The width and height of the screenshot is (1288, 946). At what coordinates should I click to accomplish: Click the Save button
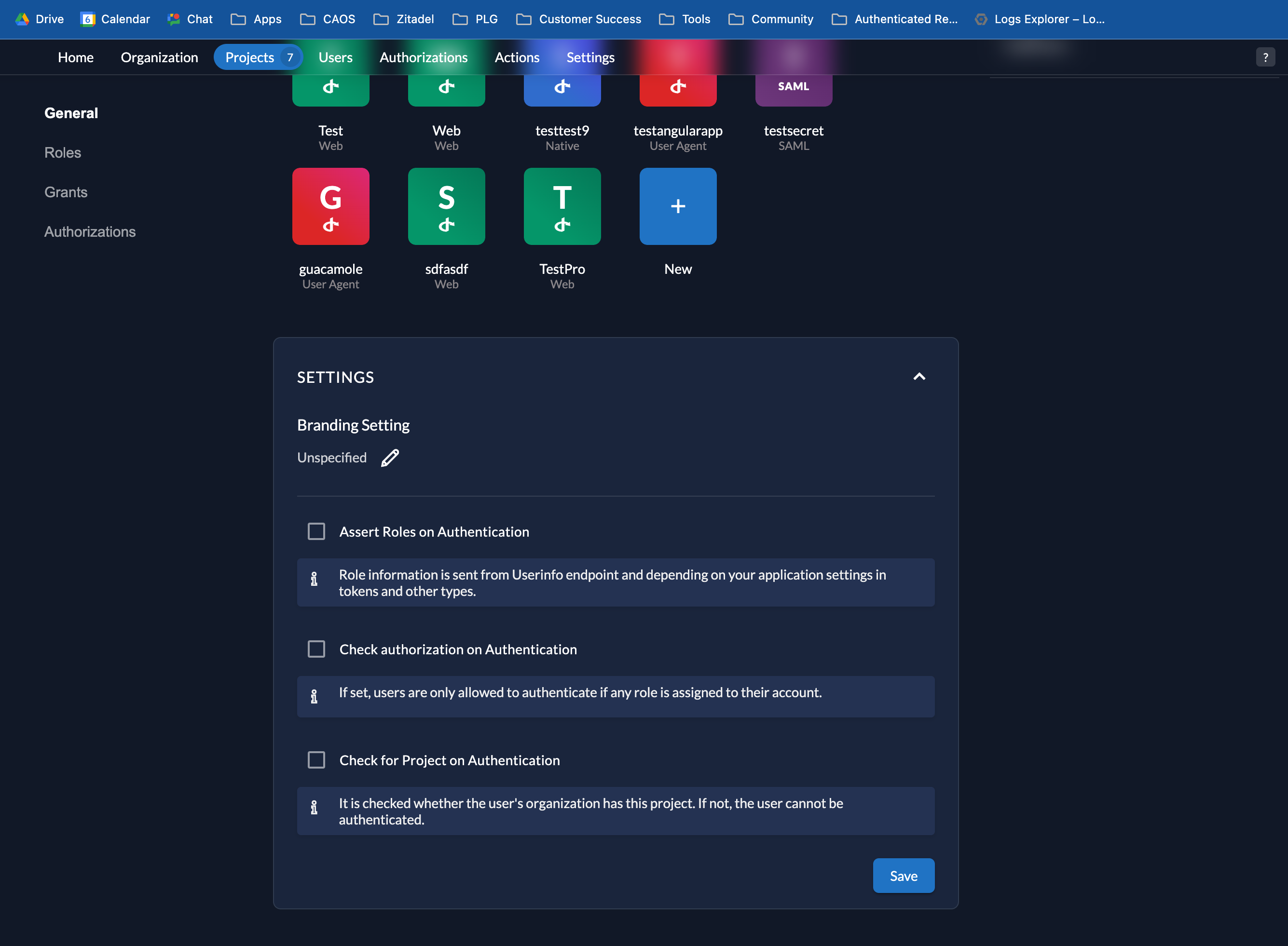point(903,876)
